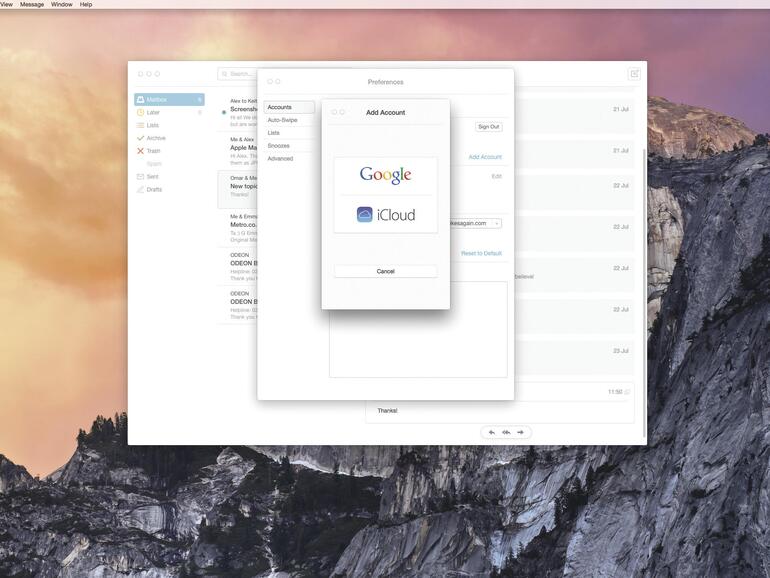Click the Reply arrow icon

click(492, 432)
